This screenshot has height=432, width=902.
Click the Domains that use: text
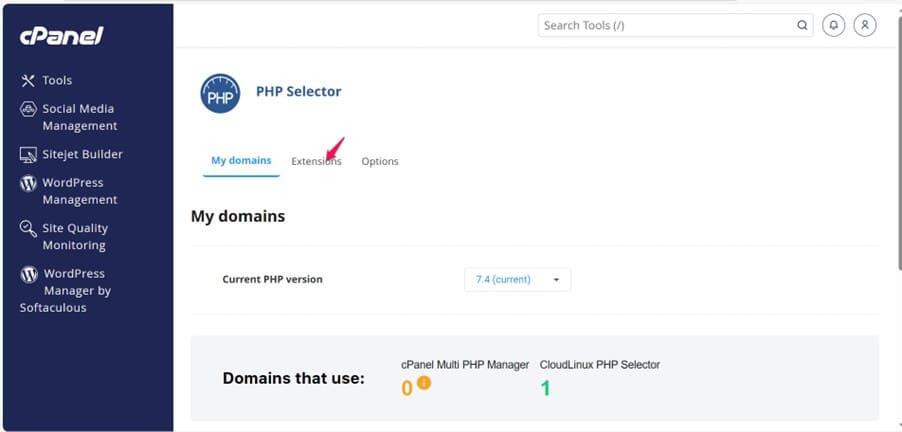click(x=293, y=379)
